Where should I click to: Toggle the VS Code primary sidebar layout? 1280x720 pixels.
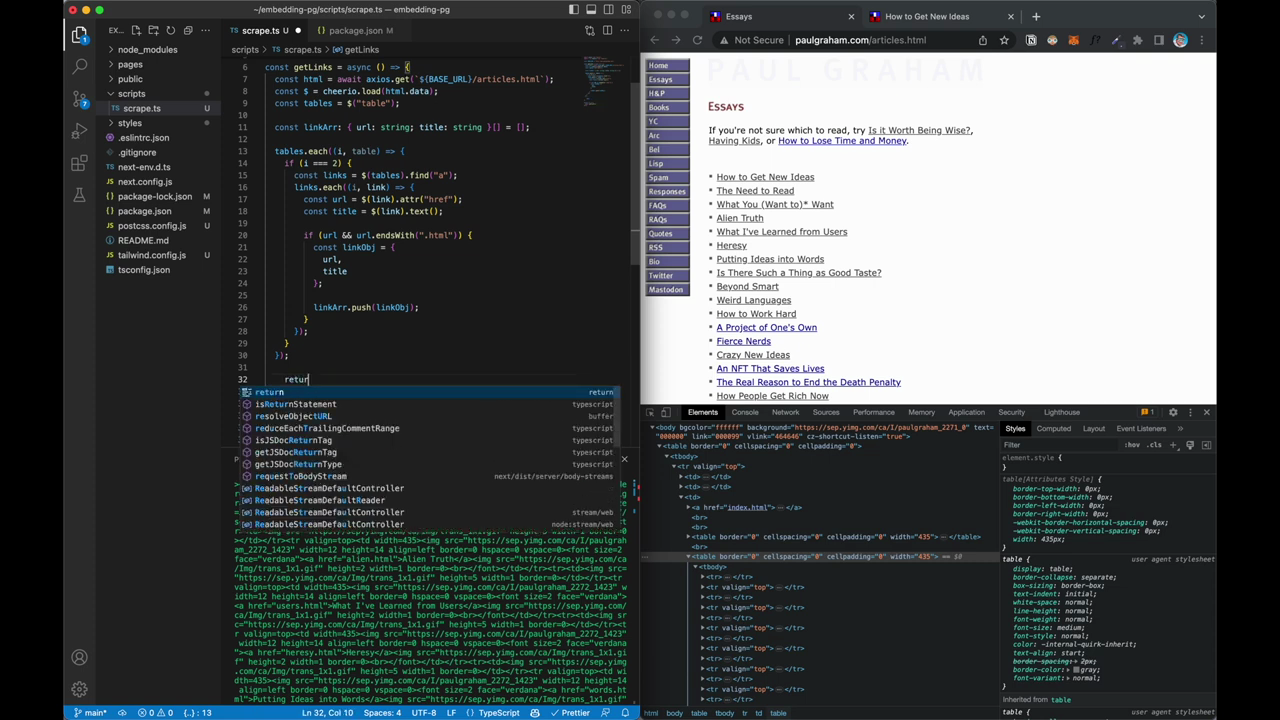point(574,10)
